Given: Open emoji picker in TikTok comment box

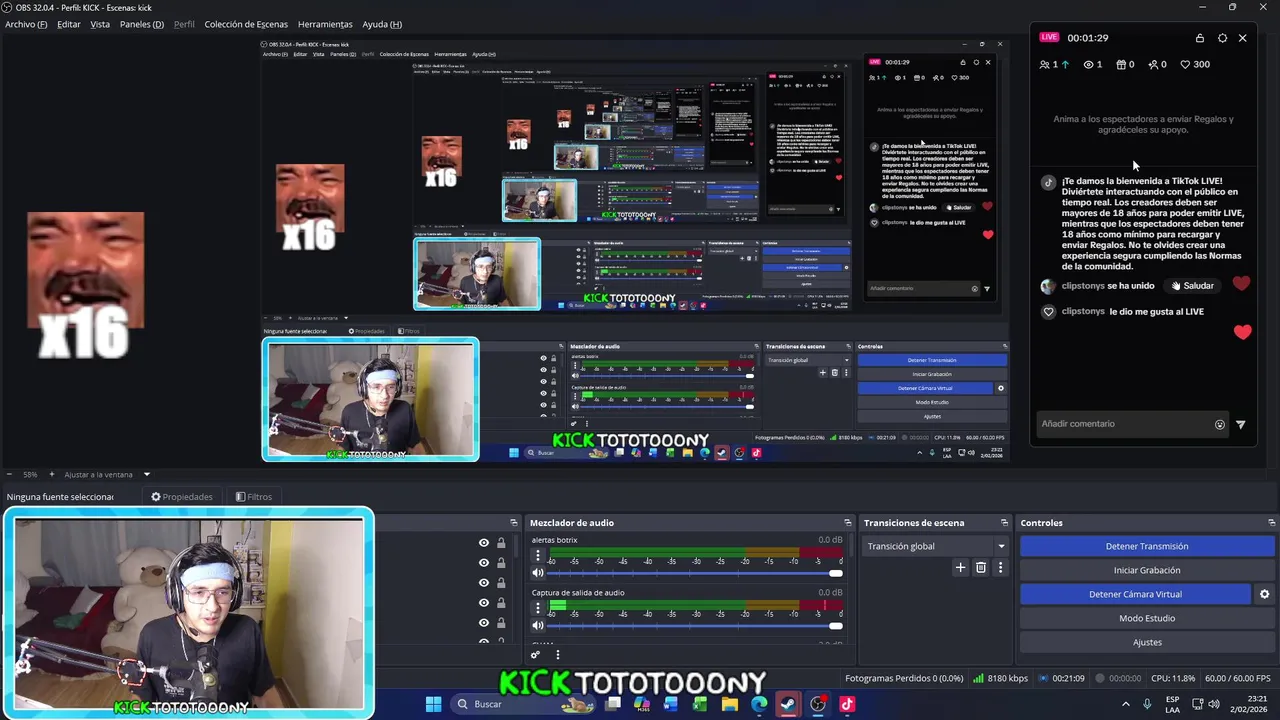Looking at the screenshot, I should click(x=1219, y=424).
